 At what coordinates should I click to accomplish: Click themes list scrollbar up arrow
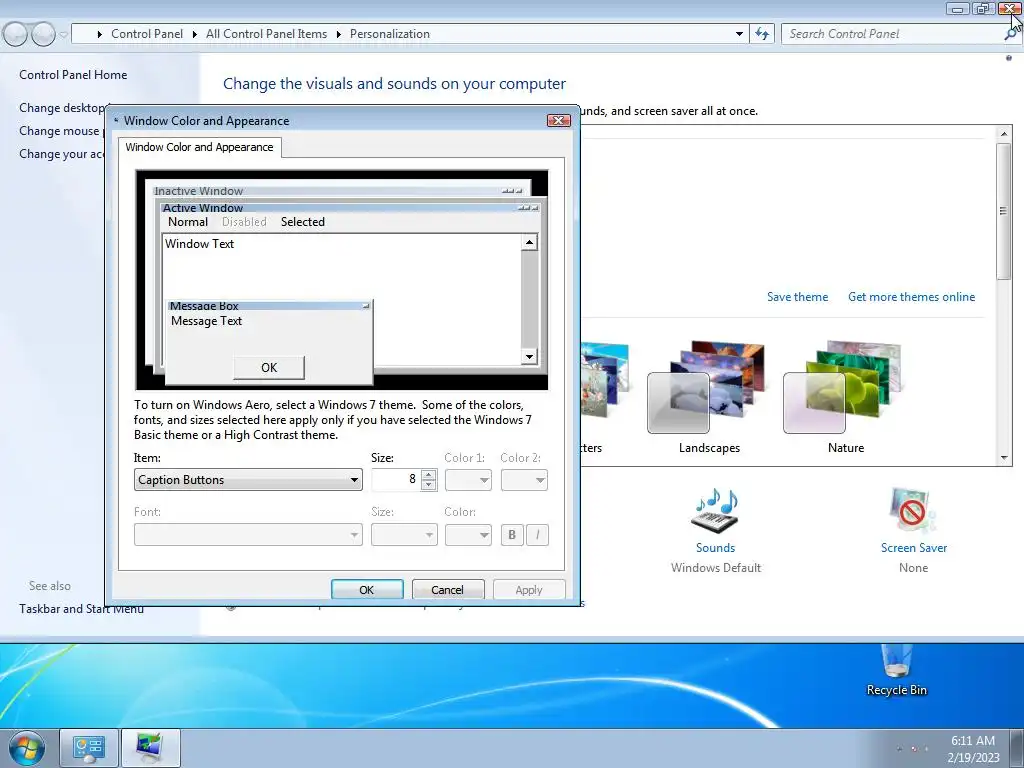1004,133
